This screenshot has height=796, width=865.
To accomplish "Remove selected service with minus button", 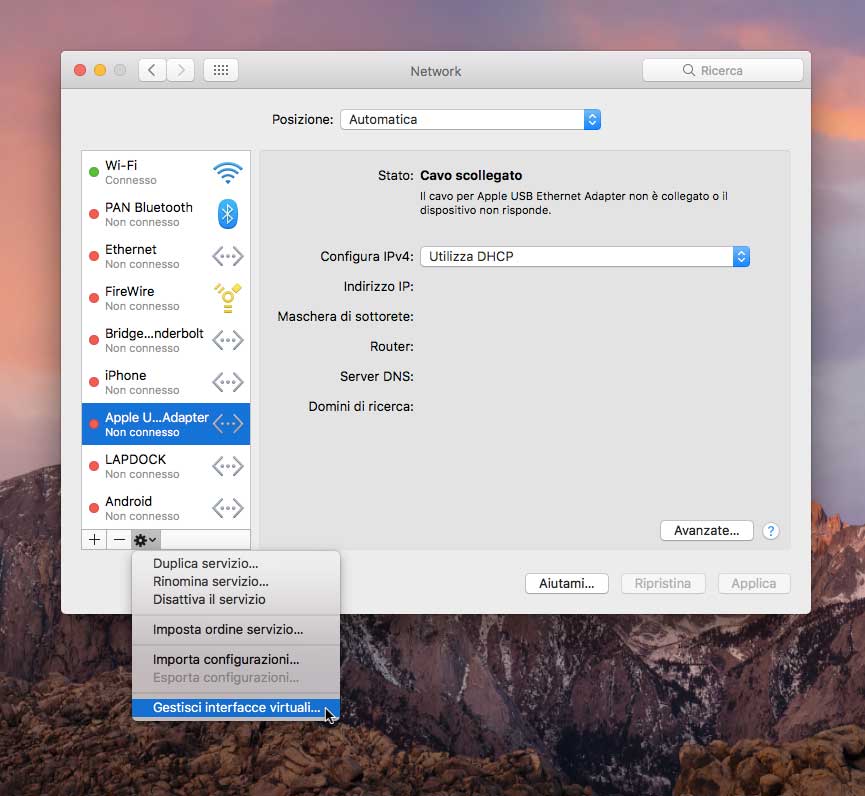I will pyautogui.click(x=119, y=539).
